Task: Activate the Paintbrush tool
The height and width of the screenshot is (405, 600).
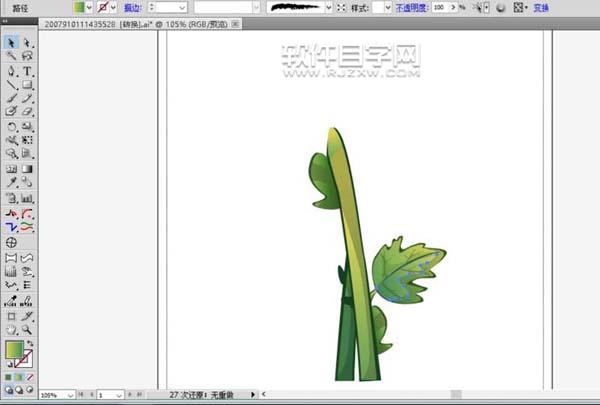Action: click(x=11, y=98)
